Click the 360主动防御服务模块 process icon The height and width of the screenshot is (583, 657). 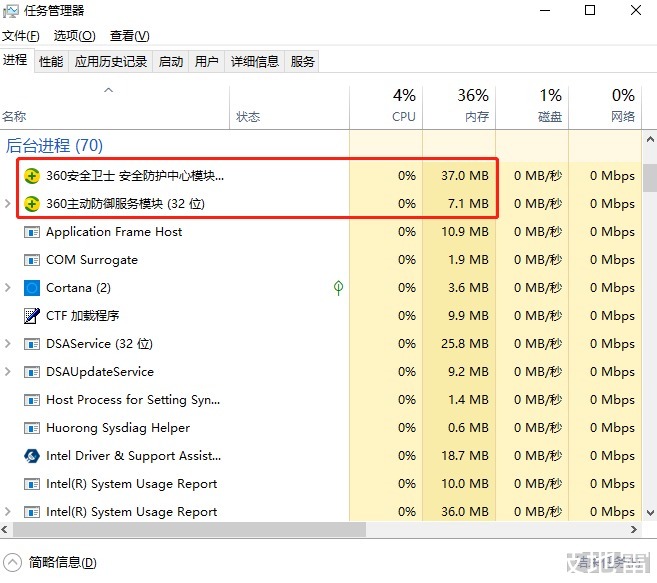32,204
